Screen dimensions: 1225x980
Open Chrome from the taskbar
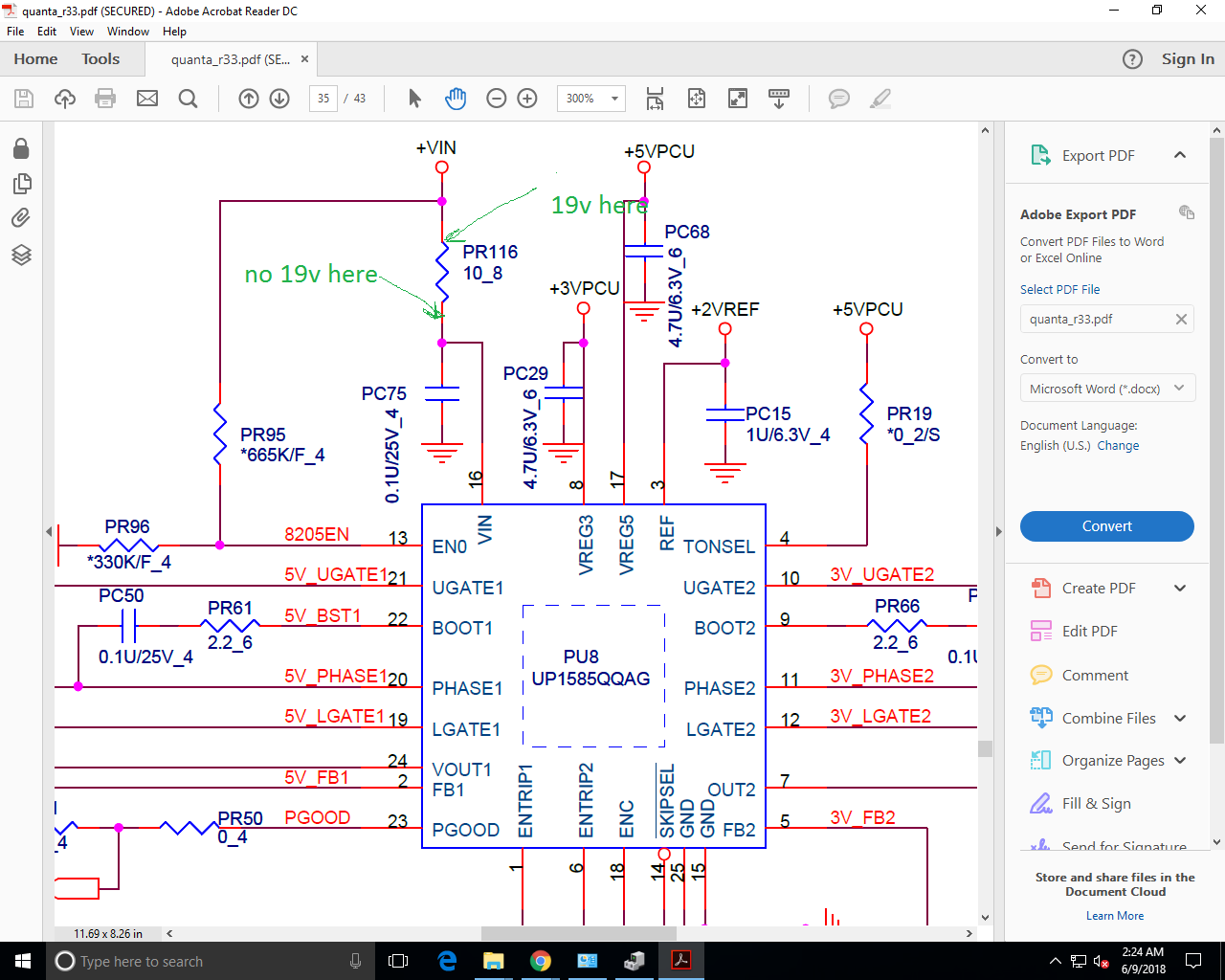tap(541, 961)
